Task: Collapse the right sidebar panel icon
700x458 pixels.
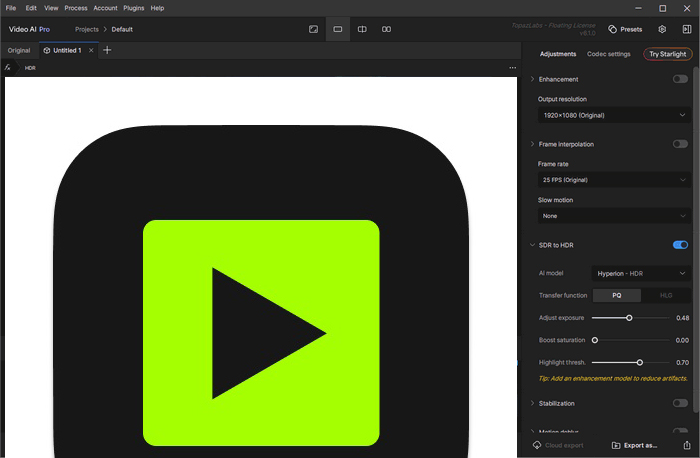Action: click(x=687, y=29)
